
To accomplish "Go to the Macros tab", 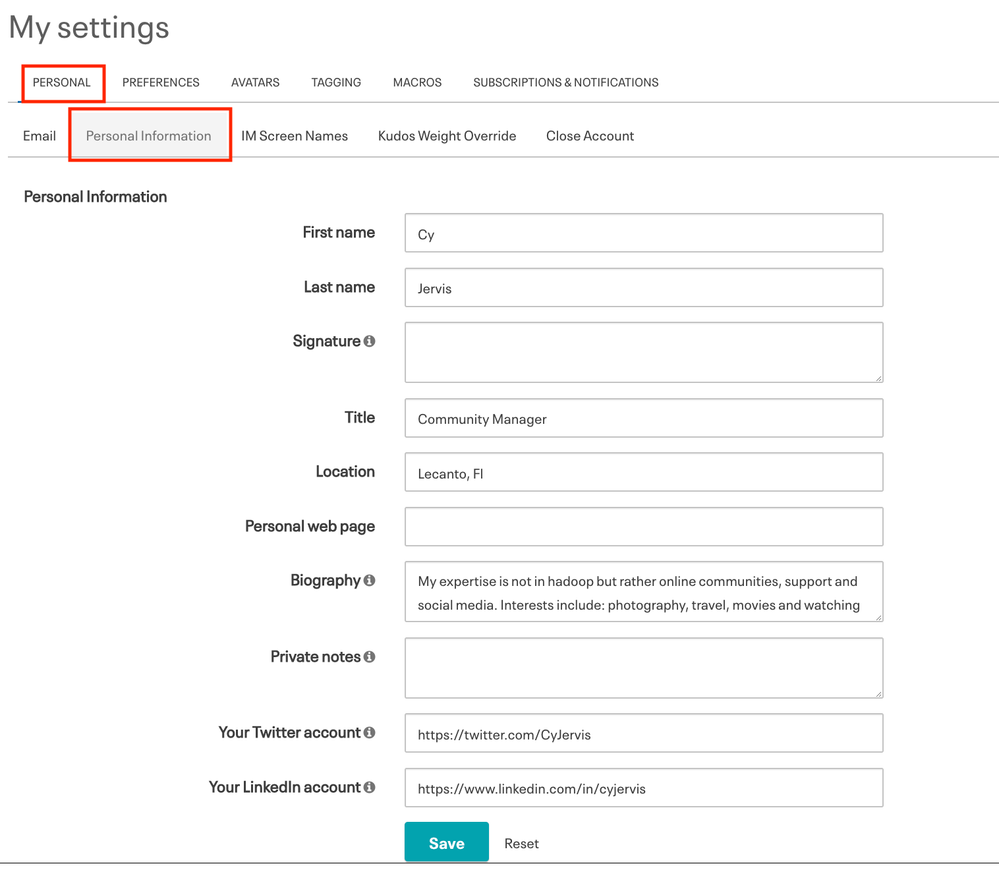I will click(417, 82).
